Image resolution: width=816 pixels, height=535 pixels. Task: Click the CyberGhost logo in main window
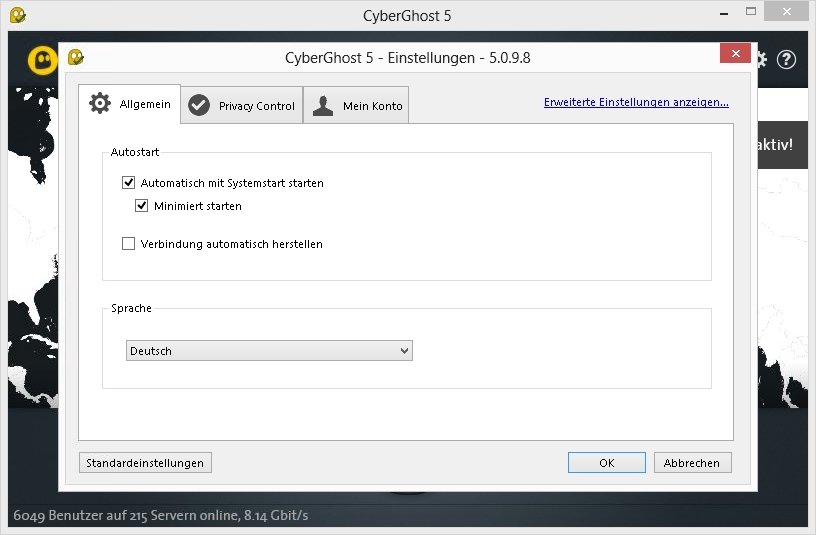(x=43, y=60)
